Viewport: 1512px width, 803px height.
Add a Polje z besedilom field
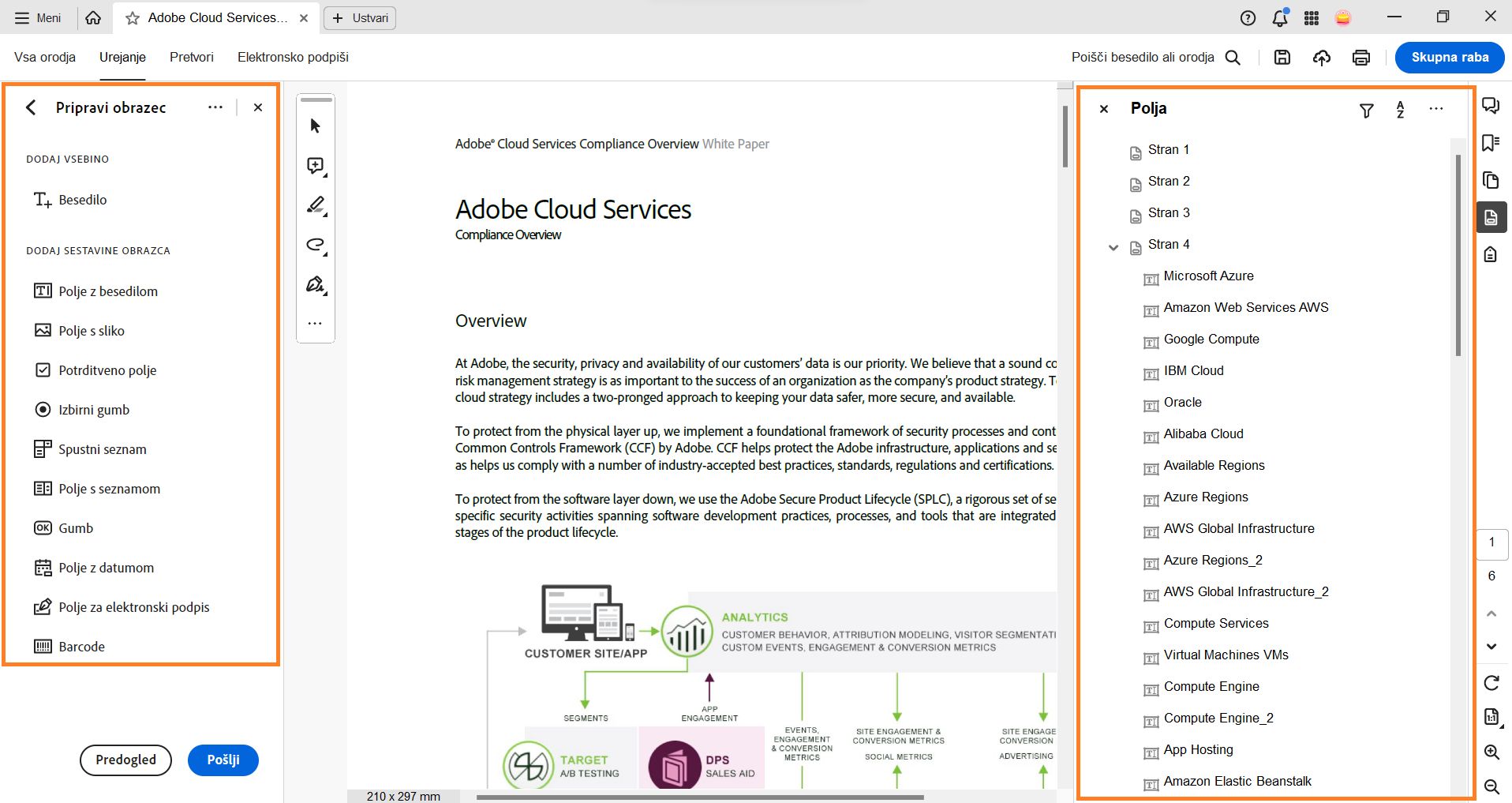pos(95,291)
